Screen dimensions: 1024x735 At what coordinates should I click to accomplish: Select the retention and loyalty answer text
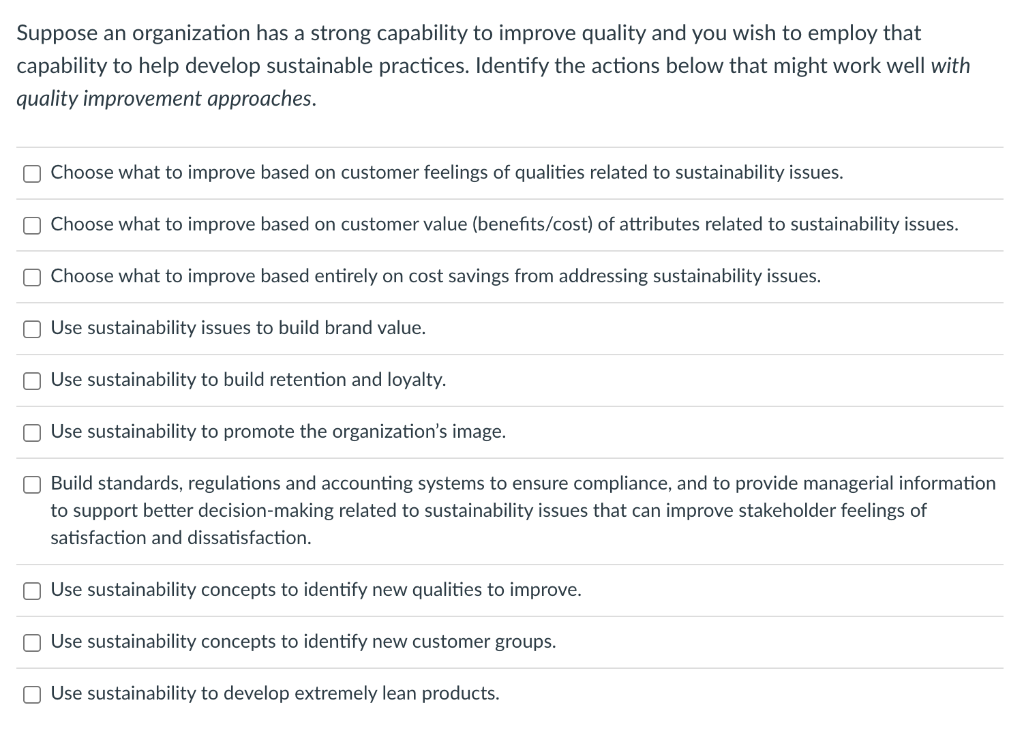coord(248,379)
